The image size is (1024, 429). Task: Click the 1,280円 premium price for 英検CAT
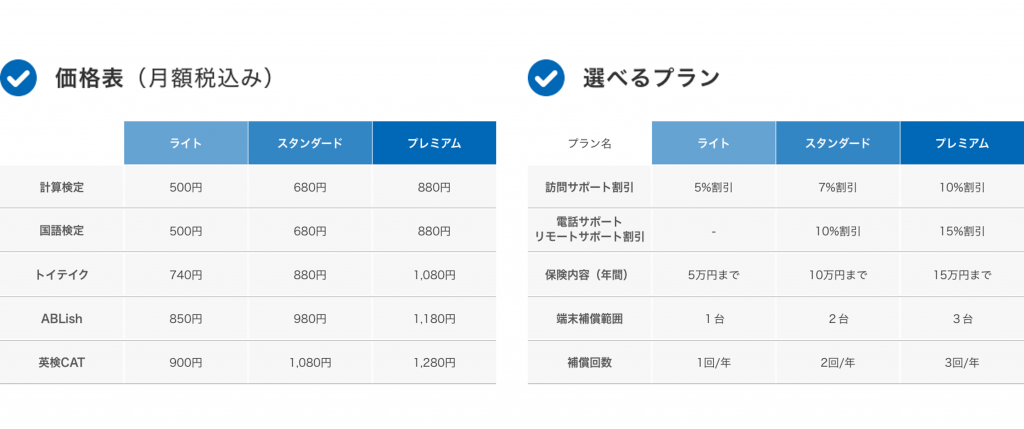coord(434,362)
